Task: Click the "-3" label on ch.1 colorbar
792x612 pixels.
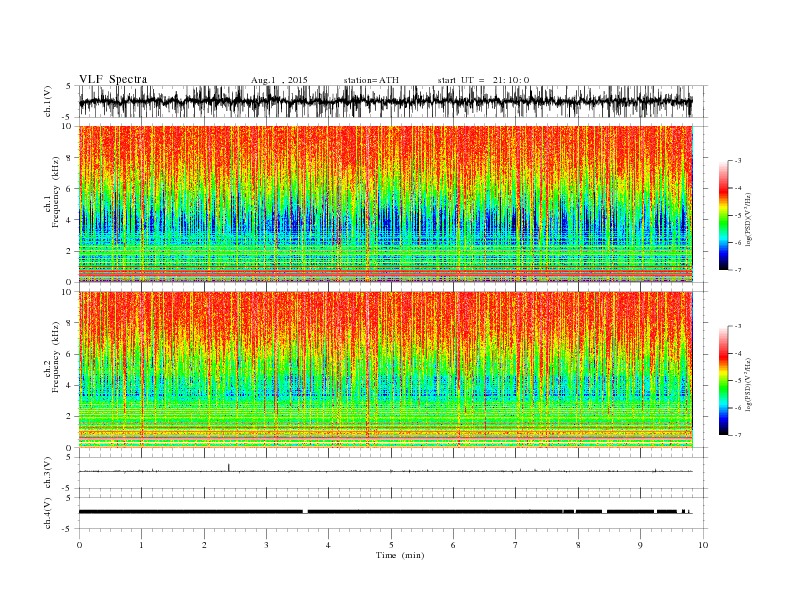Action: (x=738, y=161)
